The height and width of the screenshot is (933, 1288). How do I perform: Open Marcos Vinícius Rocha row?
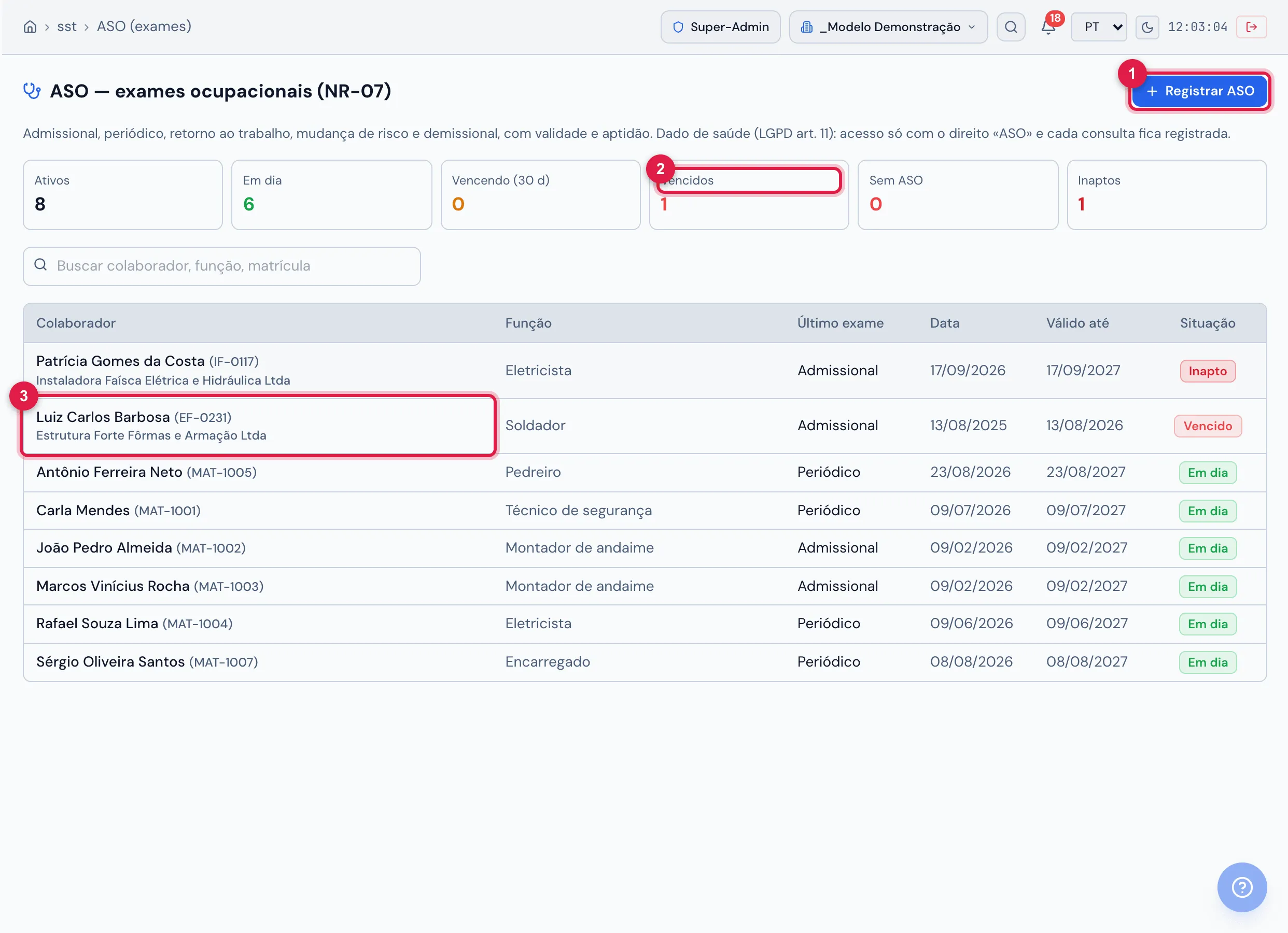(645, 586)
